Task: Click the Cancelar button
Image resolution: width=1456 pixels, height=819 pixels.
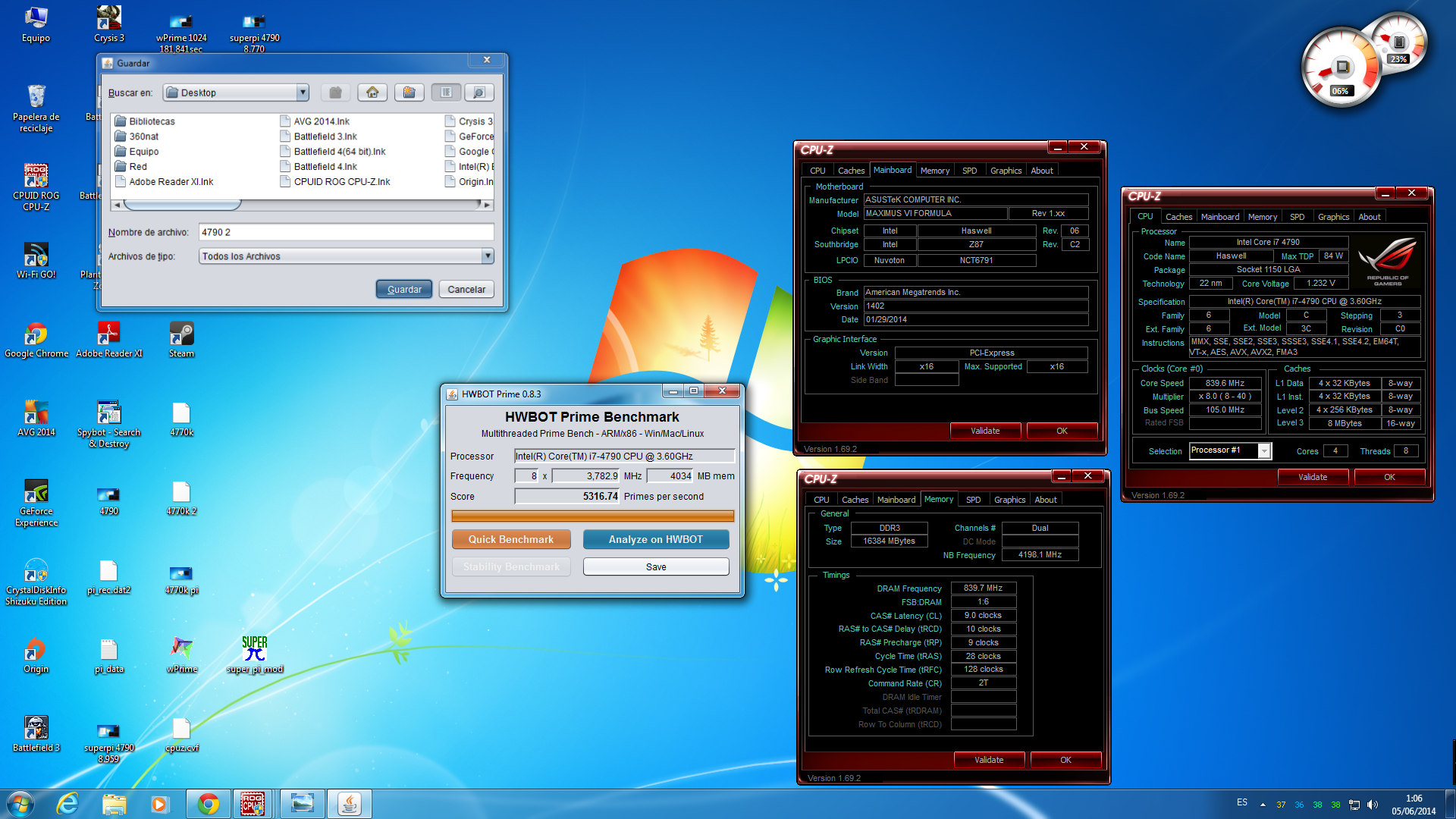Action: pyautogui.click(x=466, y=289)
